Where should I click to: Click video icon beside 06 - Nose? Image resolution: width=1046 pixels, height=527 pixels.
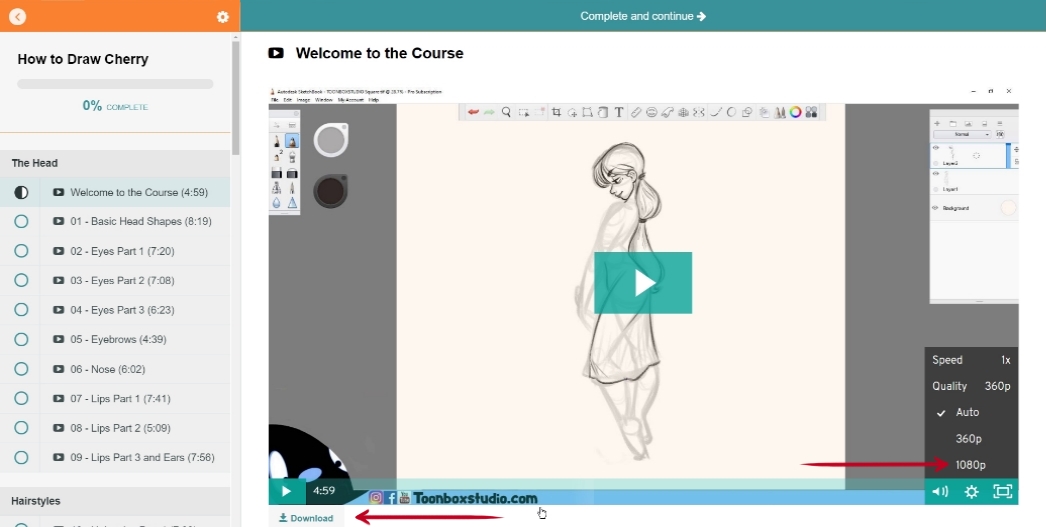tap(59, 369)
